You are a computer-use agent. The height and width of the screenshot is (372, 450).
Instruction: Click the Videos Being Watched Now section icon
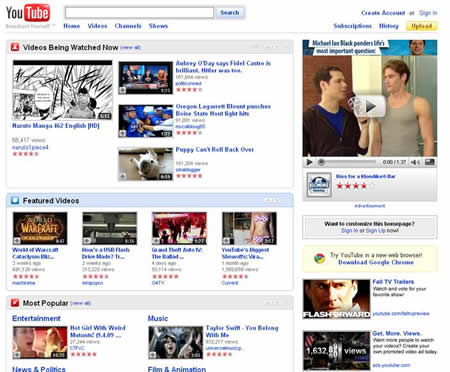coord(15,47)
